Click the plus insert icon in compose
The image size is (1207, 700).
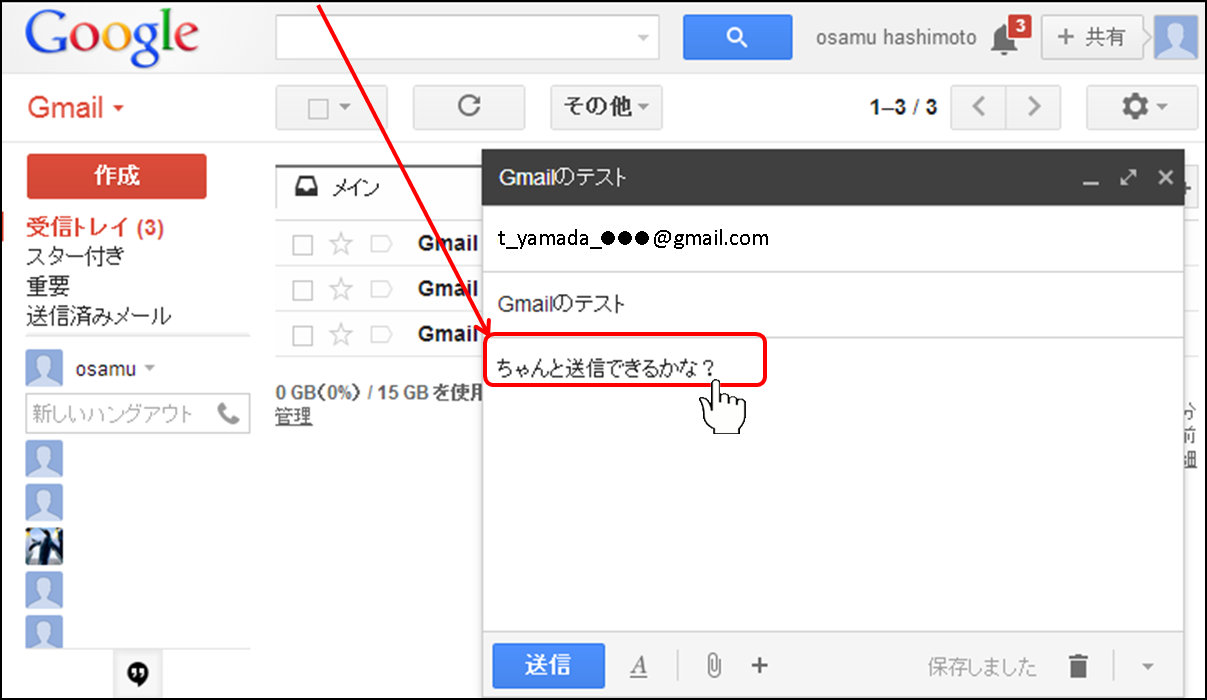coord(759,665)
